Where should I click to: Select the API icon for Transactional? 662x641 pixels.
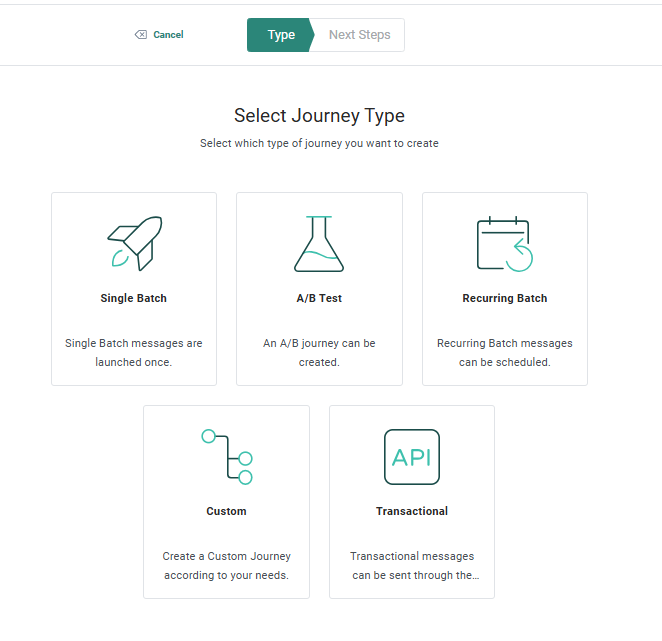tap(412, 457)
